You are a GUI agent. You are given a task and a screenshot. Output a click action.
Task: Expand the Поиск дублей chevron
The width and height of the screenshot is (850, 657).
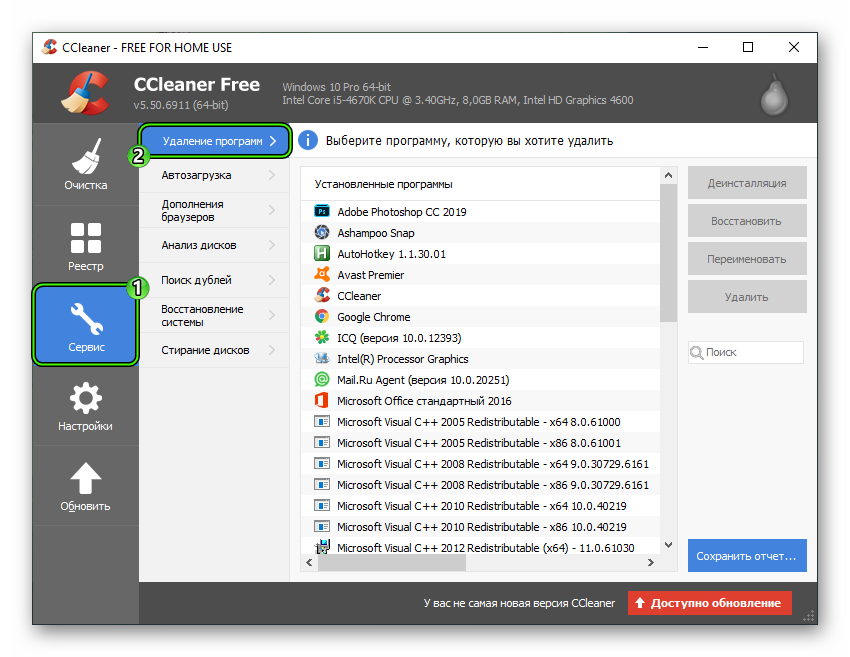272,281
